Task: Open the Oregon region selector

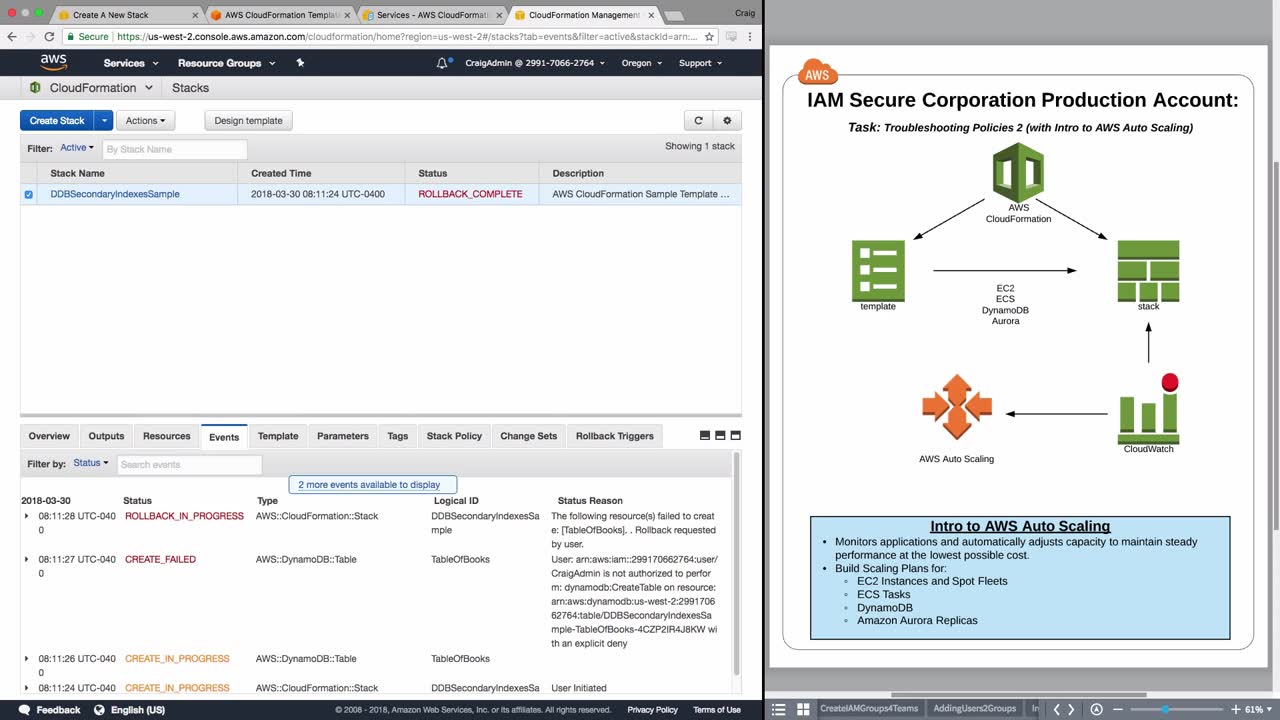Action: tap(641, 63)
